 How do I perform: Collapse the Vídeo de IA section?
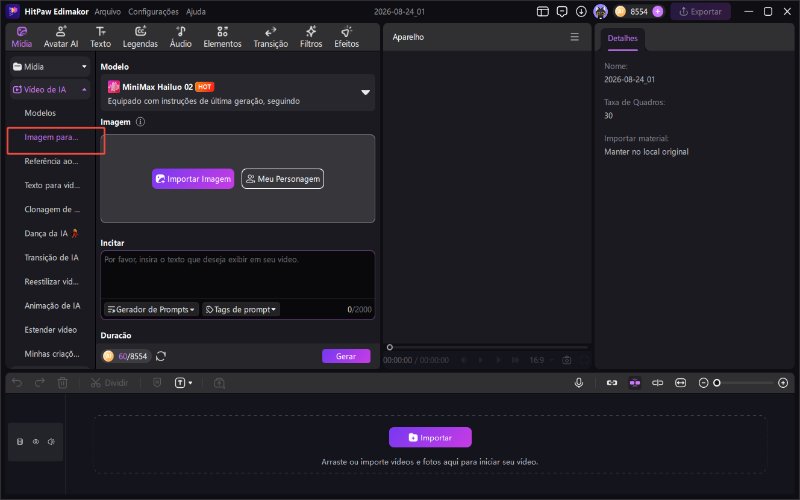click(50, 90)
